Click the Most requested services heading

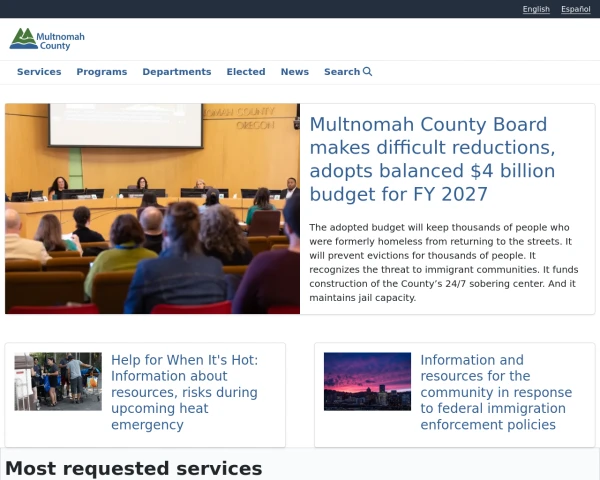click(x=134, y=469)
